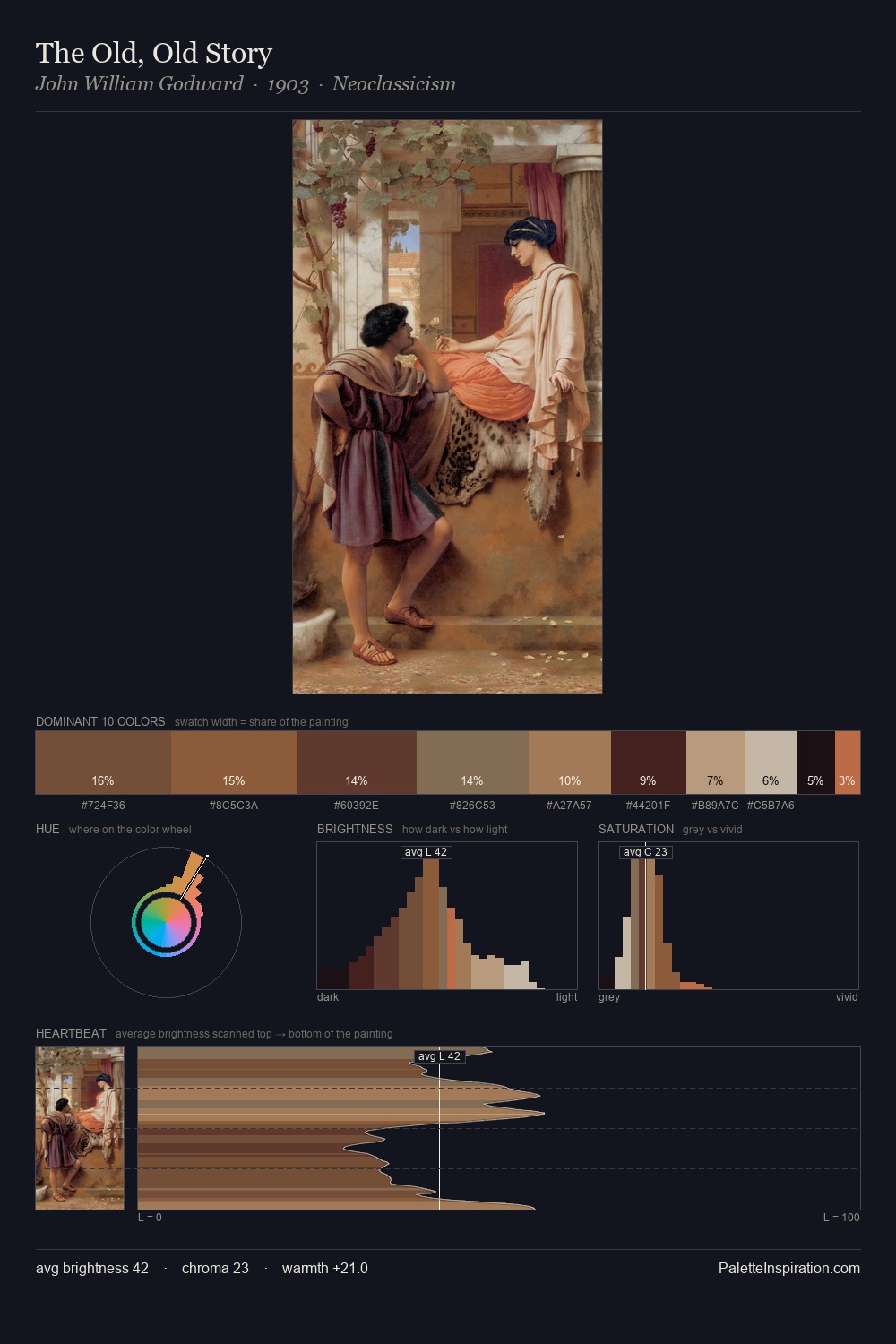Select the hex code label #826C53
896x1344 pixels.
472,806
